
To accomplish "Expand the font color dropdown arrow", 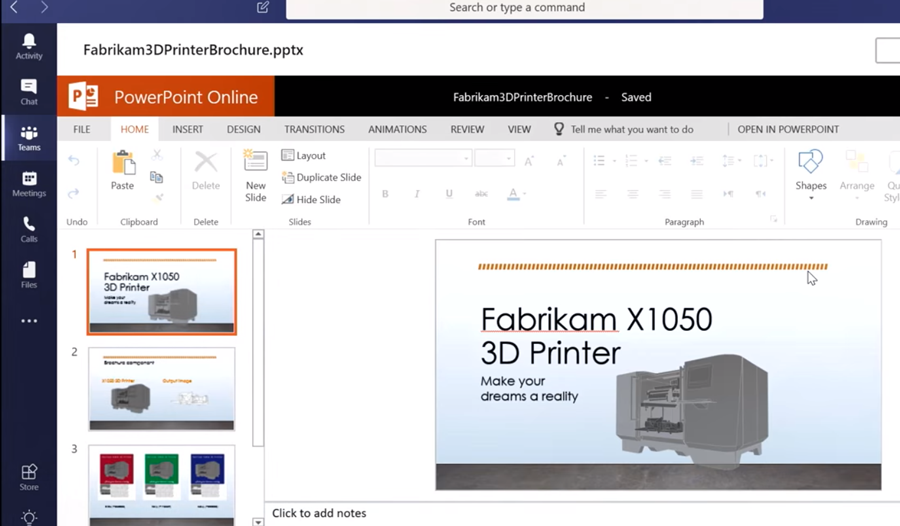I will 525,194.
